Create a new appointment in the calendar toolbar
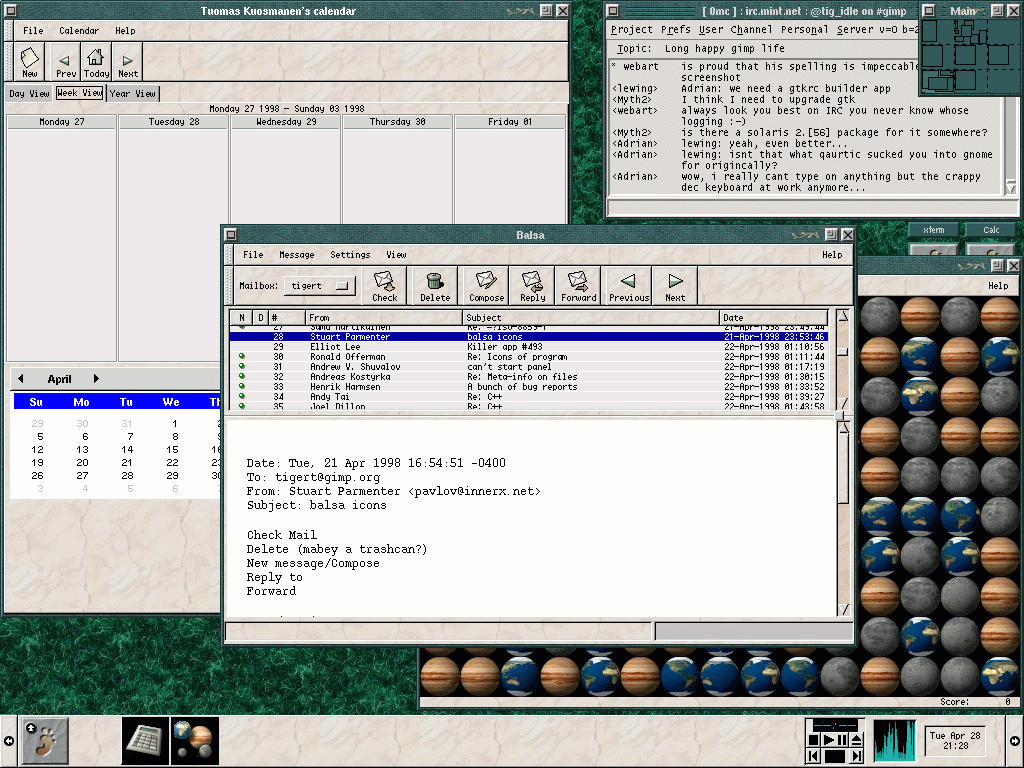Viewport: 1024px width, 768px height. (29, 62)
